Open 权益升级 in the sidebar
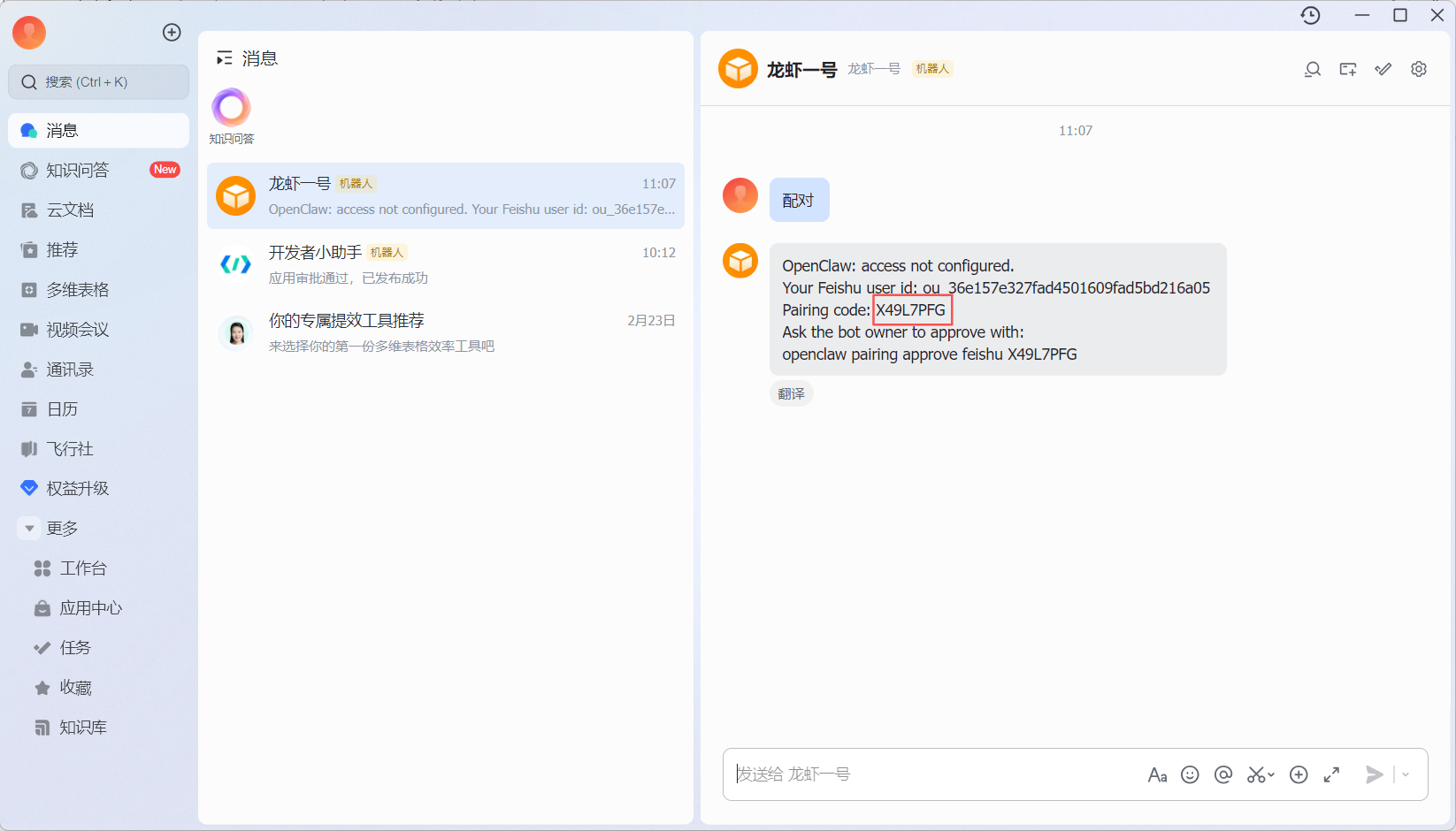This screenshot has height=831, width=1456. point(98,489)
